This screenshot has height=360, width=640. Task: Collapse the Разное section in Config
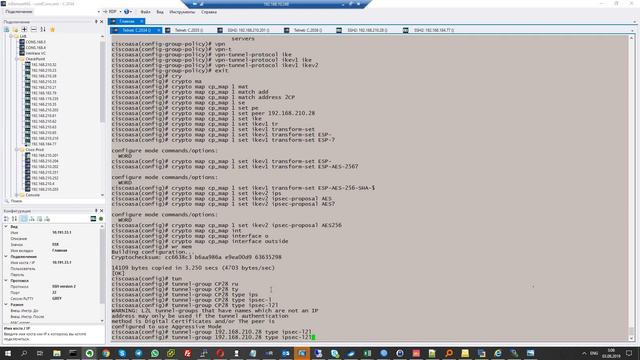[6, 304]
